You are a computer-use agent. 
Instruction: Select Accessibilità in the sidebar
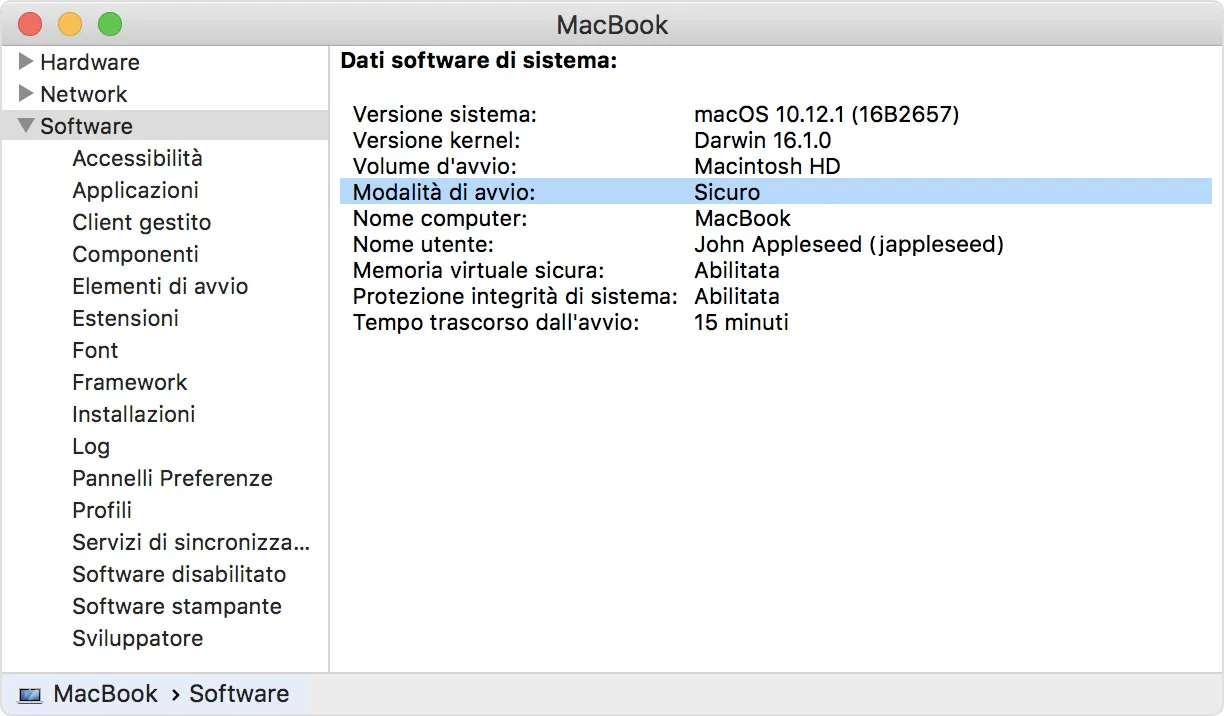pos(137,158)
